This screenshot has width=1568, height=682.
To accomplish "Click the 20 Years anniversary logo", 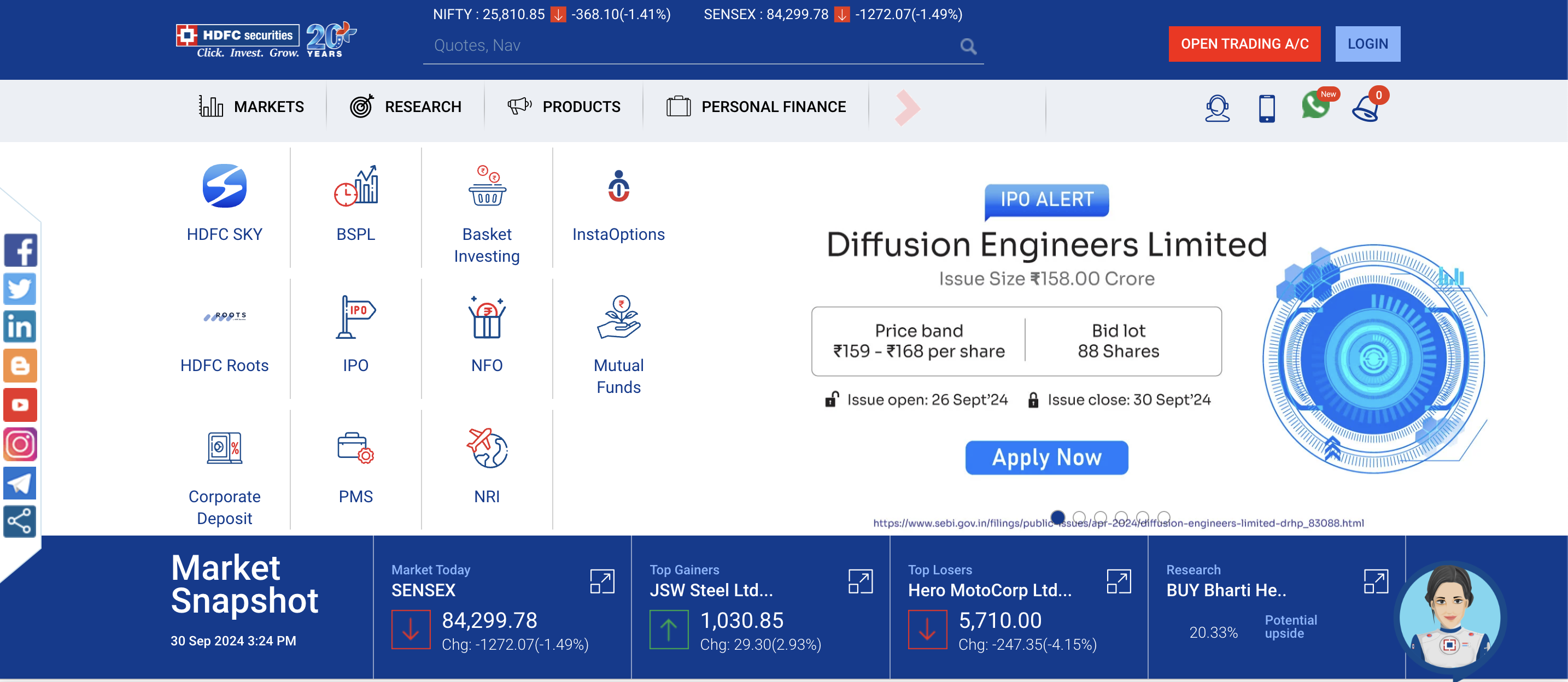I will [331, 39].
